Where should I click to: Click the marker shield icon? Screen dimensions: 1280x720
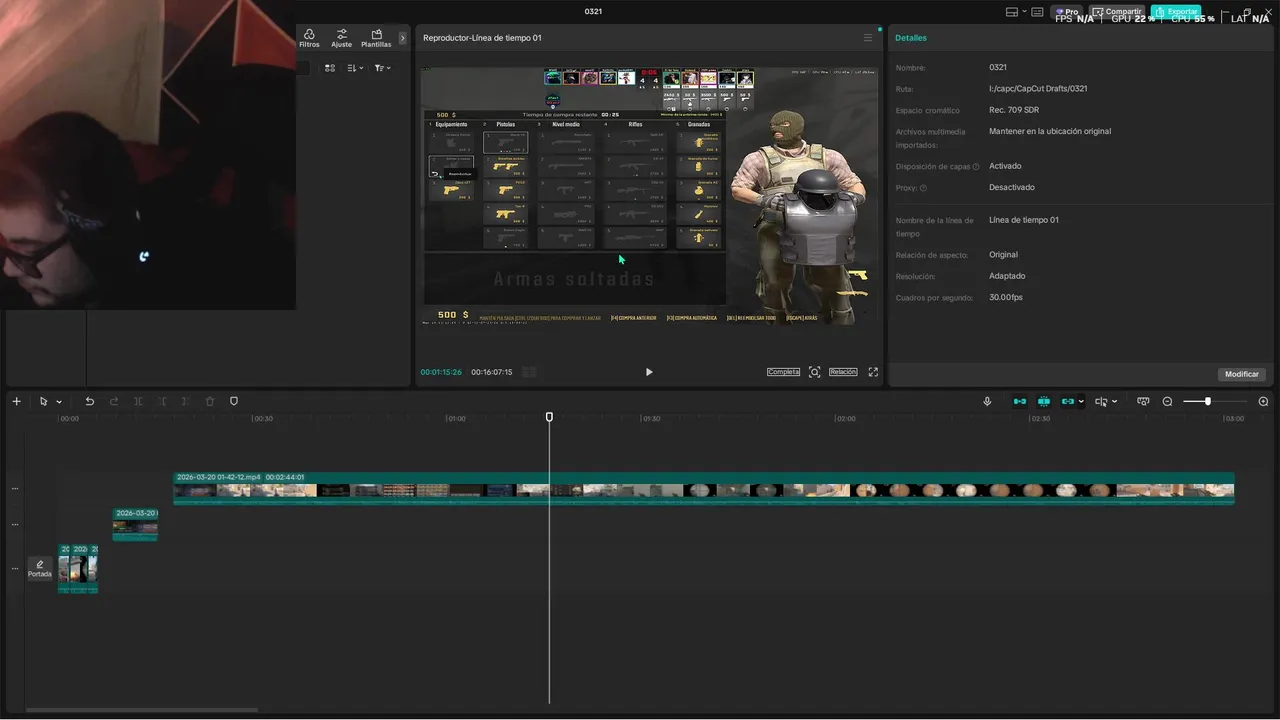coord(234,401)
